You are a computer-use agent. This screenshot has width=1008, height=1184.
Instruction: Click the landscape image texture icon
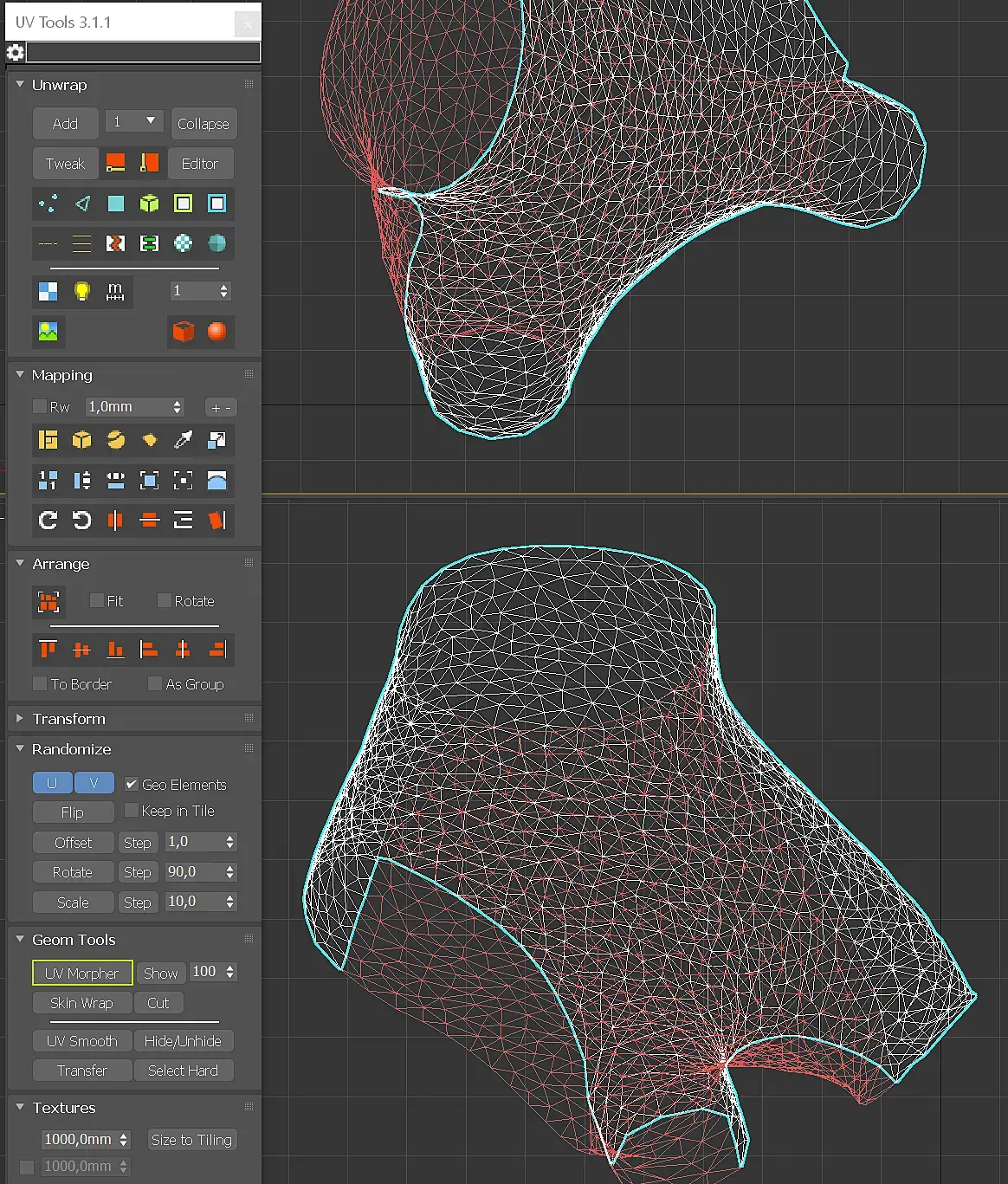(x=48, y=331)
